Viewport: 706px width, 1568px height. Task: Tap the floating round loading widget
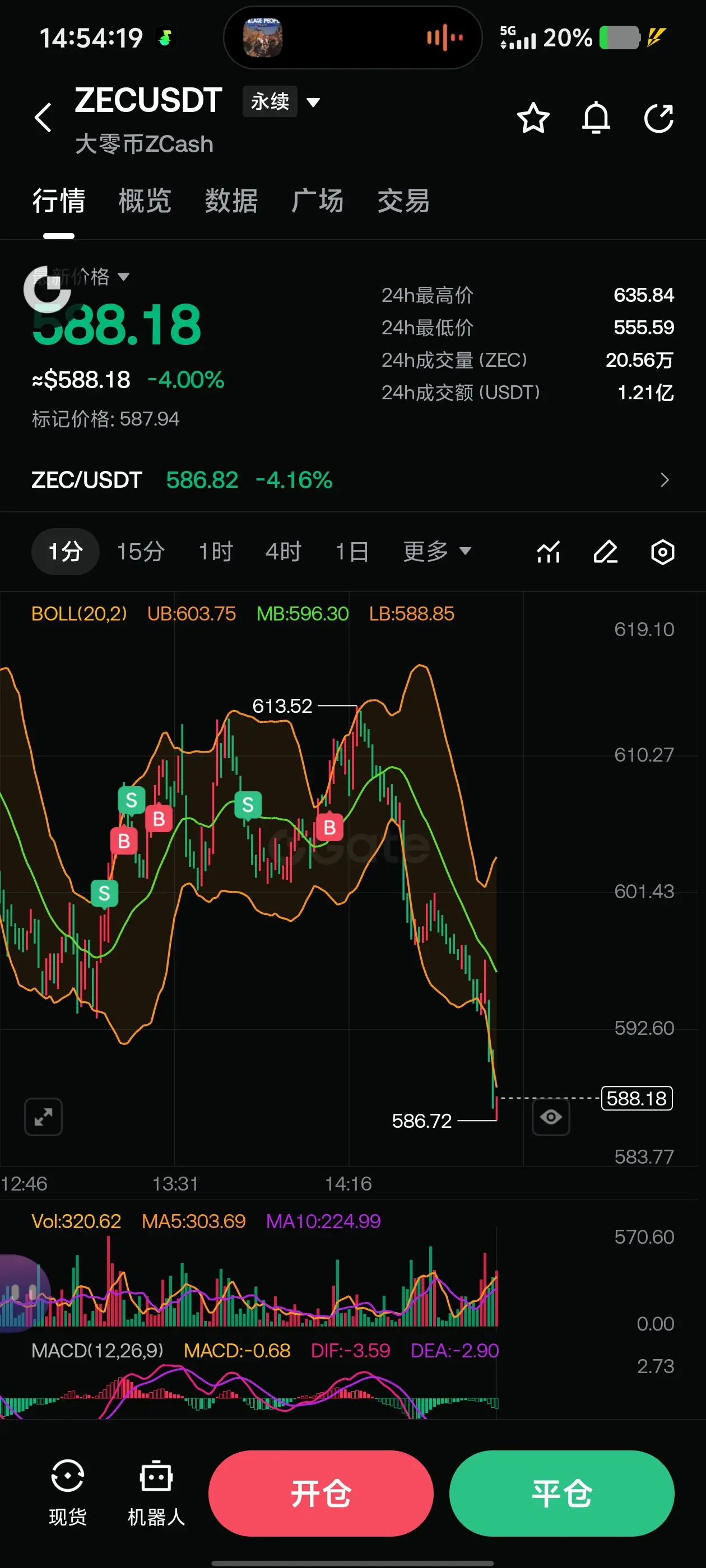[47, 288]
